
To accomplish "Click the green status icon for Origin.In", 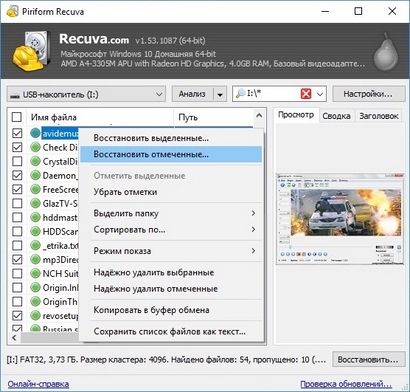I will coord(35,287).
